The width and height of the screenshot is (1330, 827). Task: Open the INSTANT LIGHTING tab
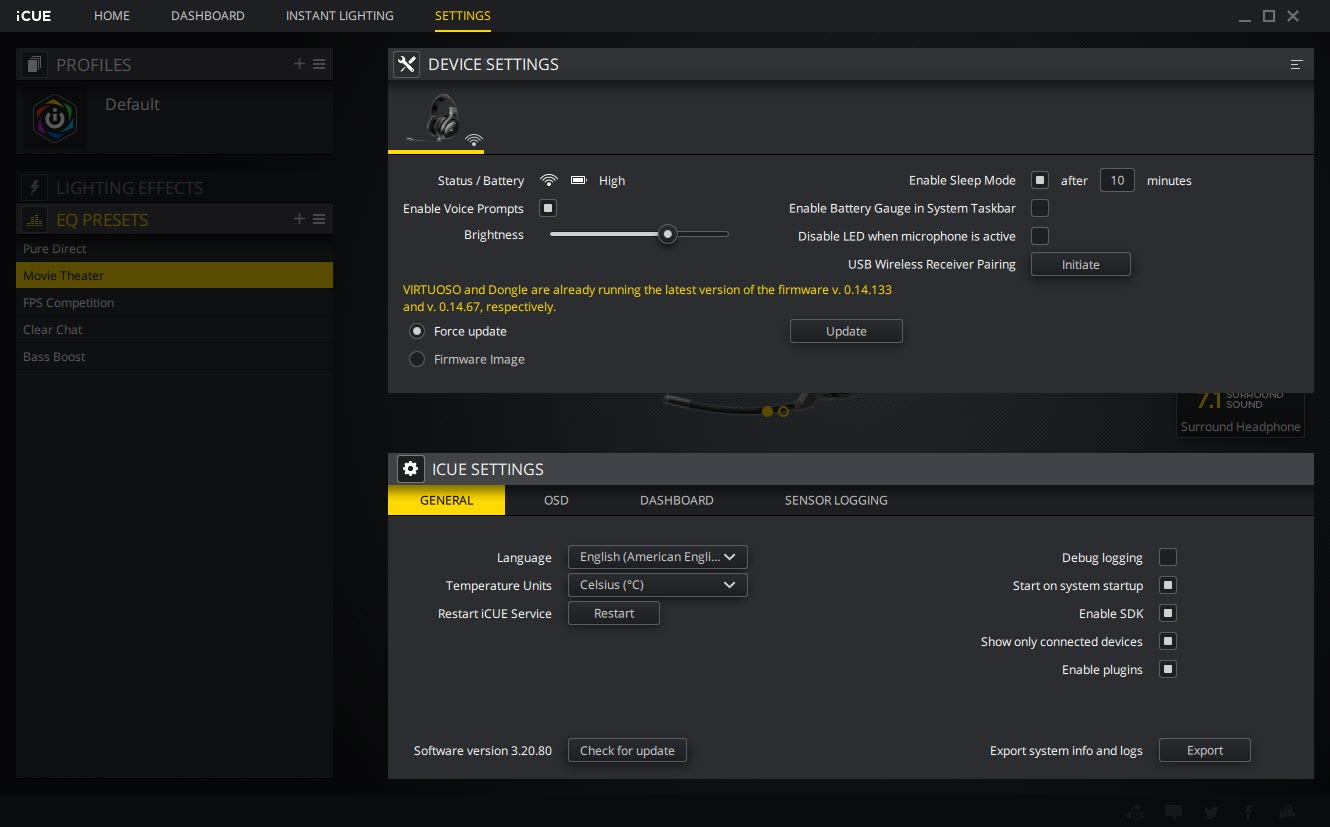tap(340, 16)
